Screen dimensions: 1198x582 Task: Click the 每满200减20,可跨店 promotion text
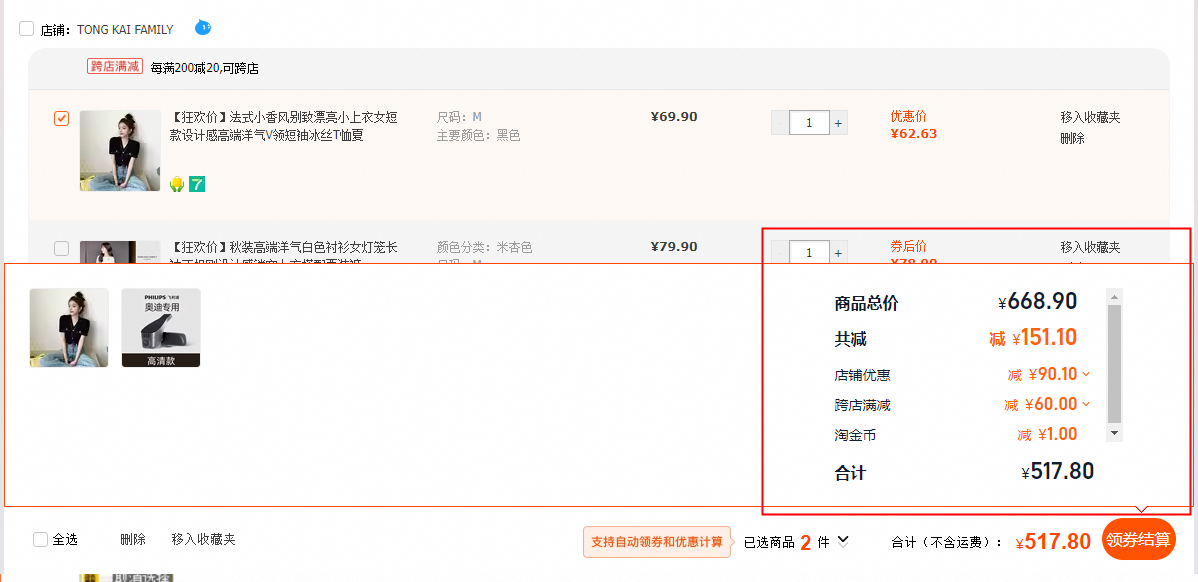coord(205,68)
